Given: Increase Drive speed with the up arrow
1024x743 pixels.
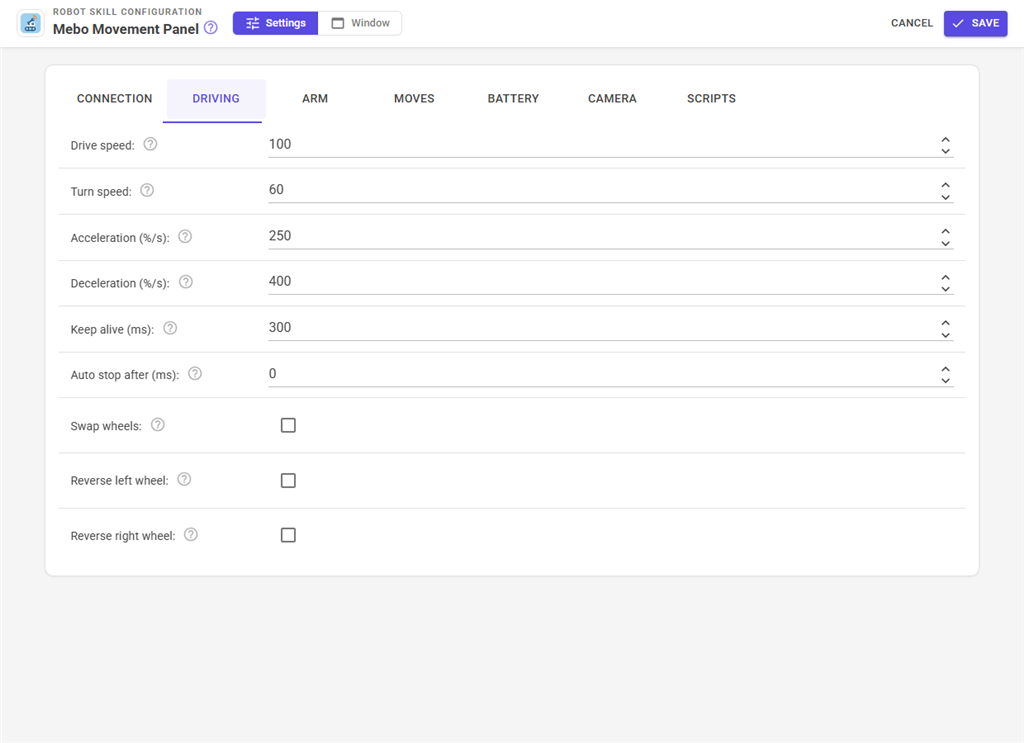Looking at the screenshot, I should 945,139.
